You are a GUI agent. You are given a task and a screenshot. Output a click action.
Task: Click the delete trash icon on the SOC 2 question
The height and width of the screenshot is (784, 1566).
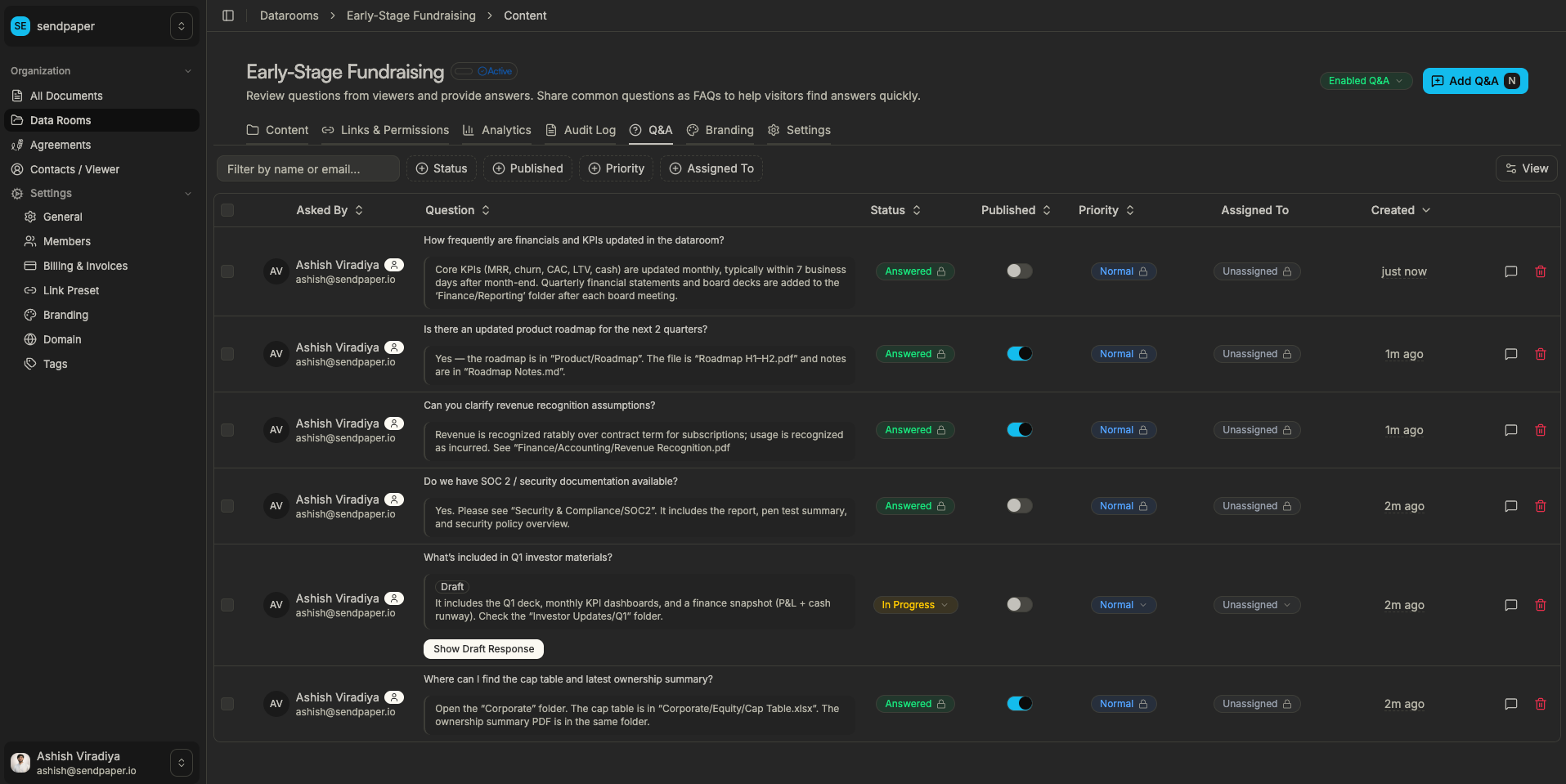(1541, 506)
